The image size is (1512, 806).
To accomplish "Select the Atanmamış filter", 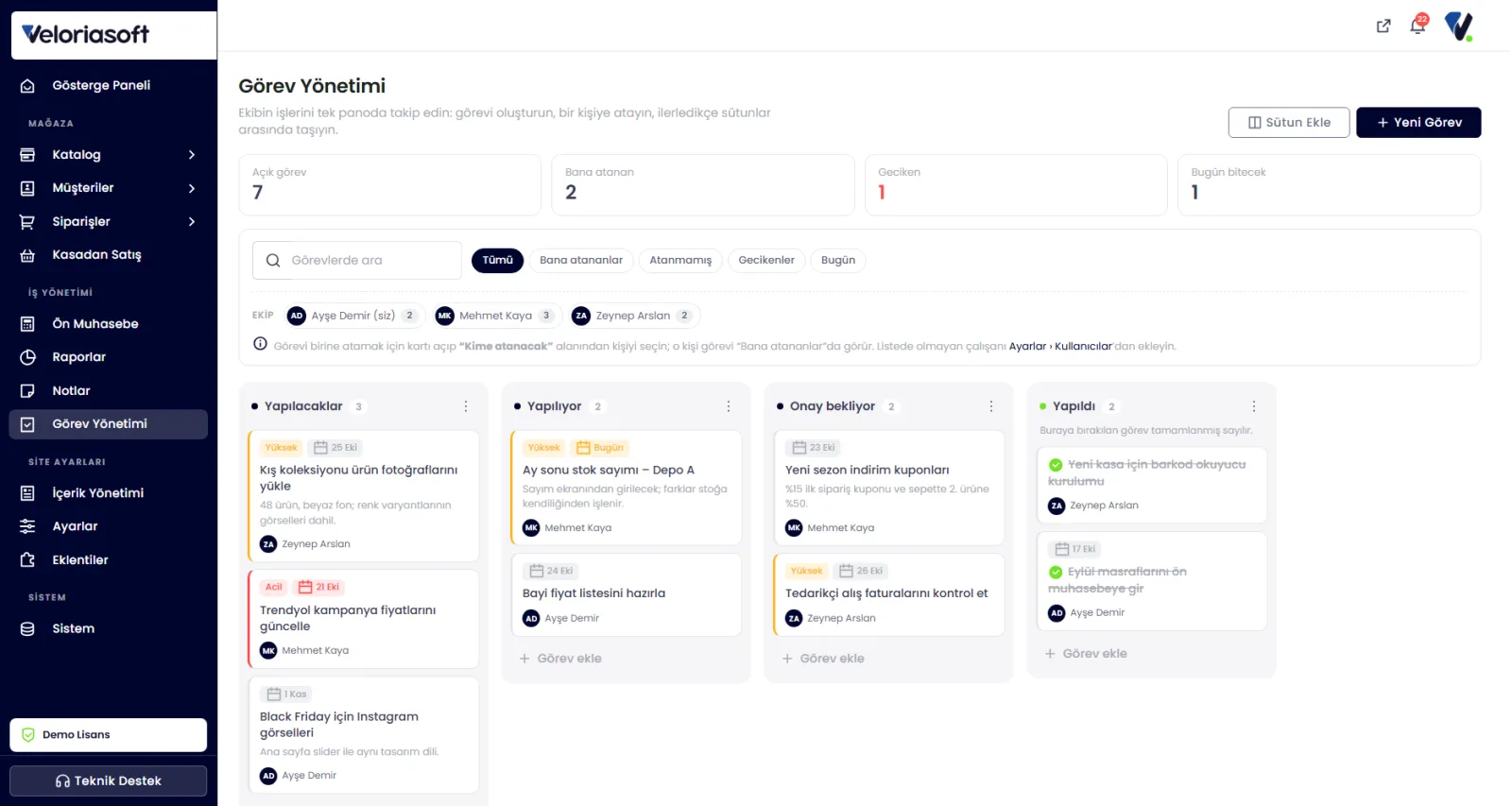I will pyautogui.click(x=680, y=261).
